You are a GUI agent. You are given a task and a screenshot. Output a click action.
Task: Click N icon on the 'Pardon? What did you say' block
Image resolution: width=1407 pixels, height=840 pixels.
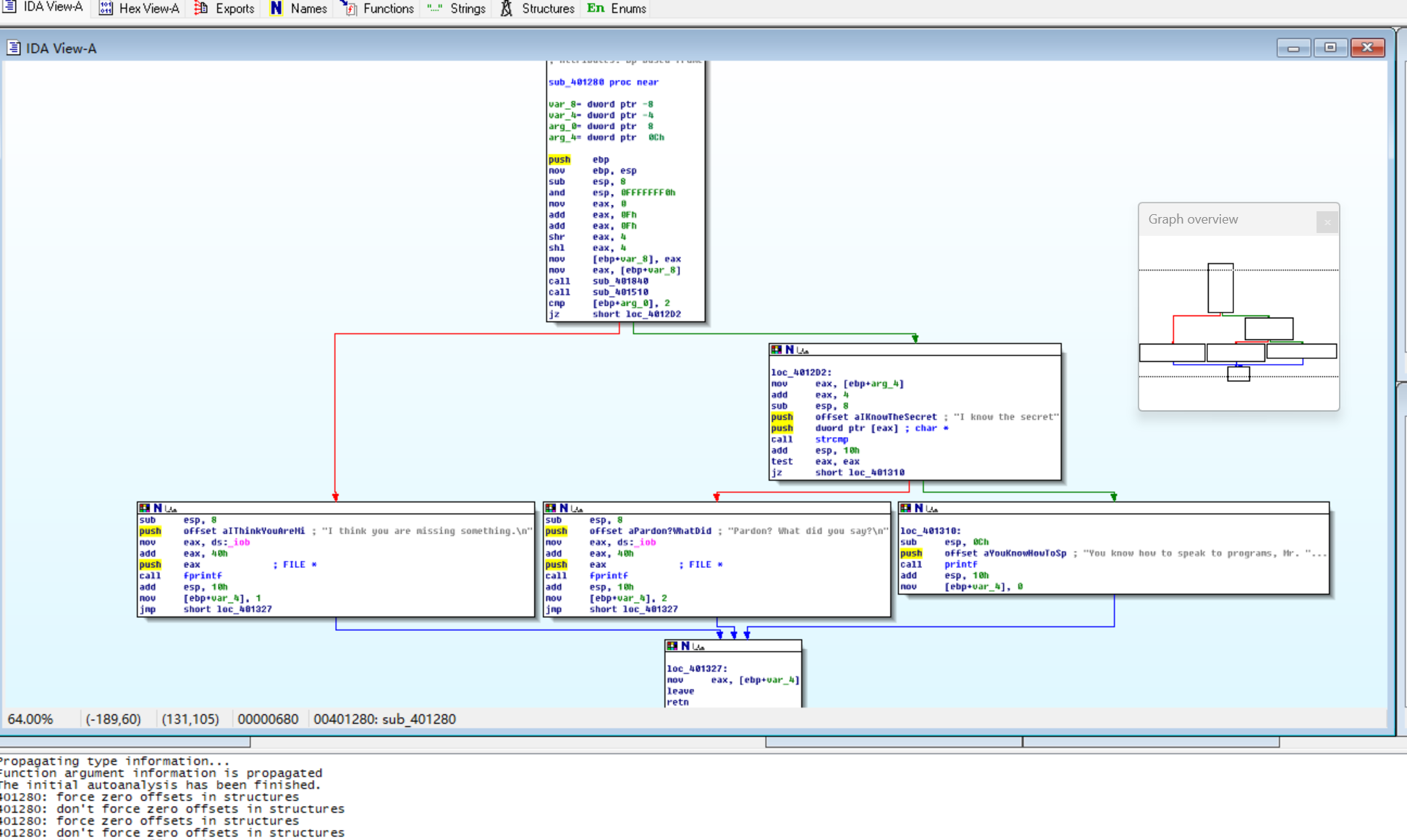pos(564,509)
